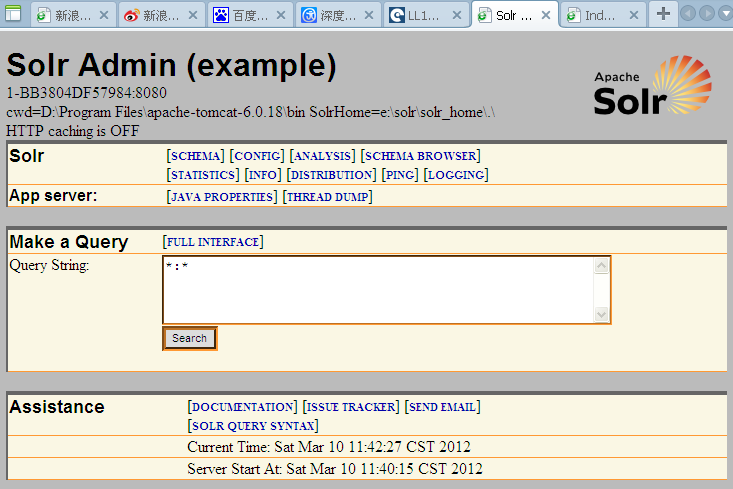Click the Current Time text line
733x489 pixels.
pyautogui.click(x=329, y=447)
